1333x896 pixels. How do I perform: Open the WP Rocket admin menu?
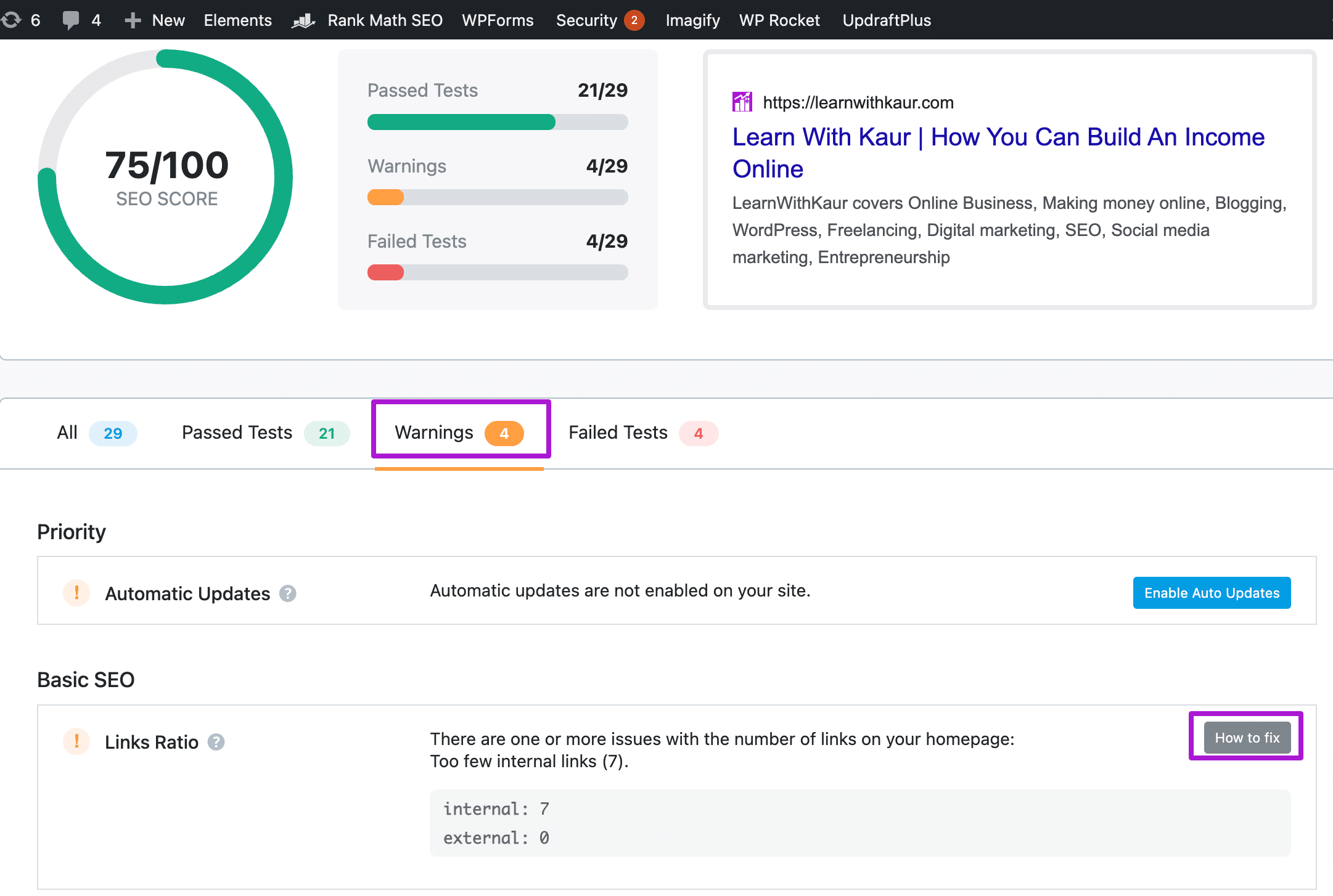coord(779,20)
